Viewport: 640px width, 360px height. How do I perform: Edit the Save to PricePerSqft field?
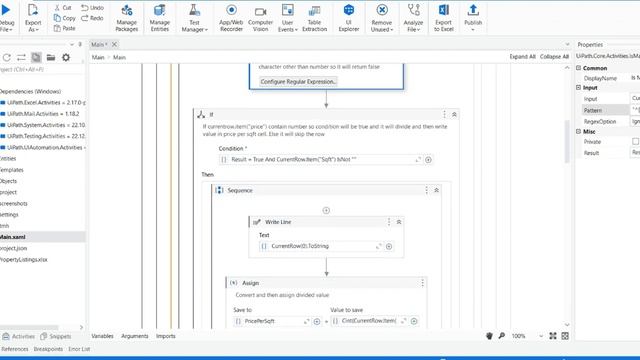[x=272, y=321]
